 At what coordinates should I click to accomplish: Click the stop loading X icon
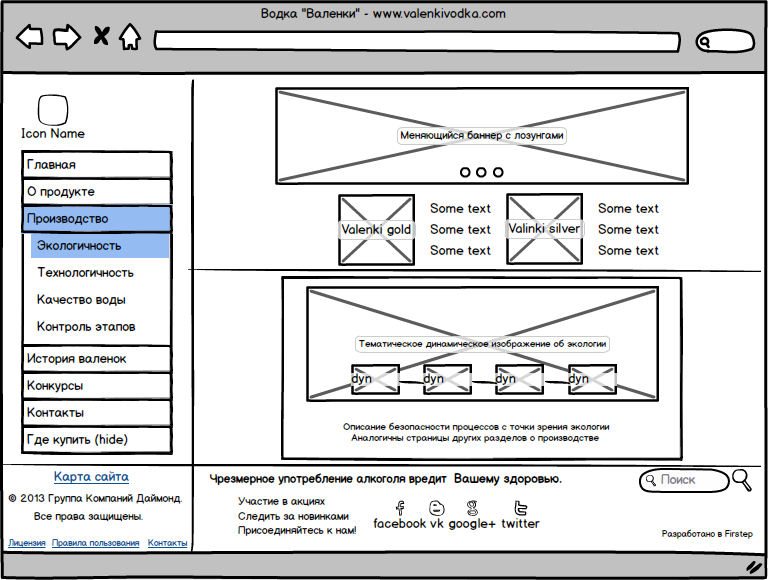[x=101, y=36]
